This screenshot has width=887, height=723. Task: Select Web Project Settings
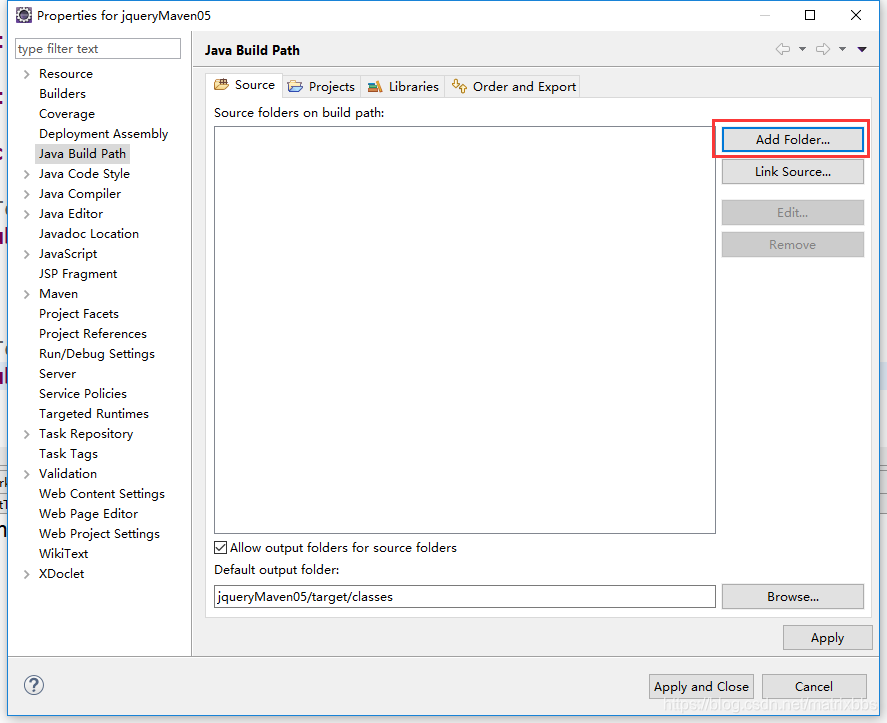point(100,533)
